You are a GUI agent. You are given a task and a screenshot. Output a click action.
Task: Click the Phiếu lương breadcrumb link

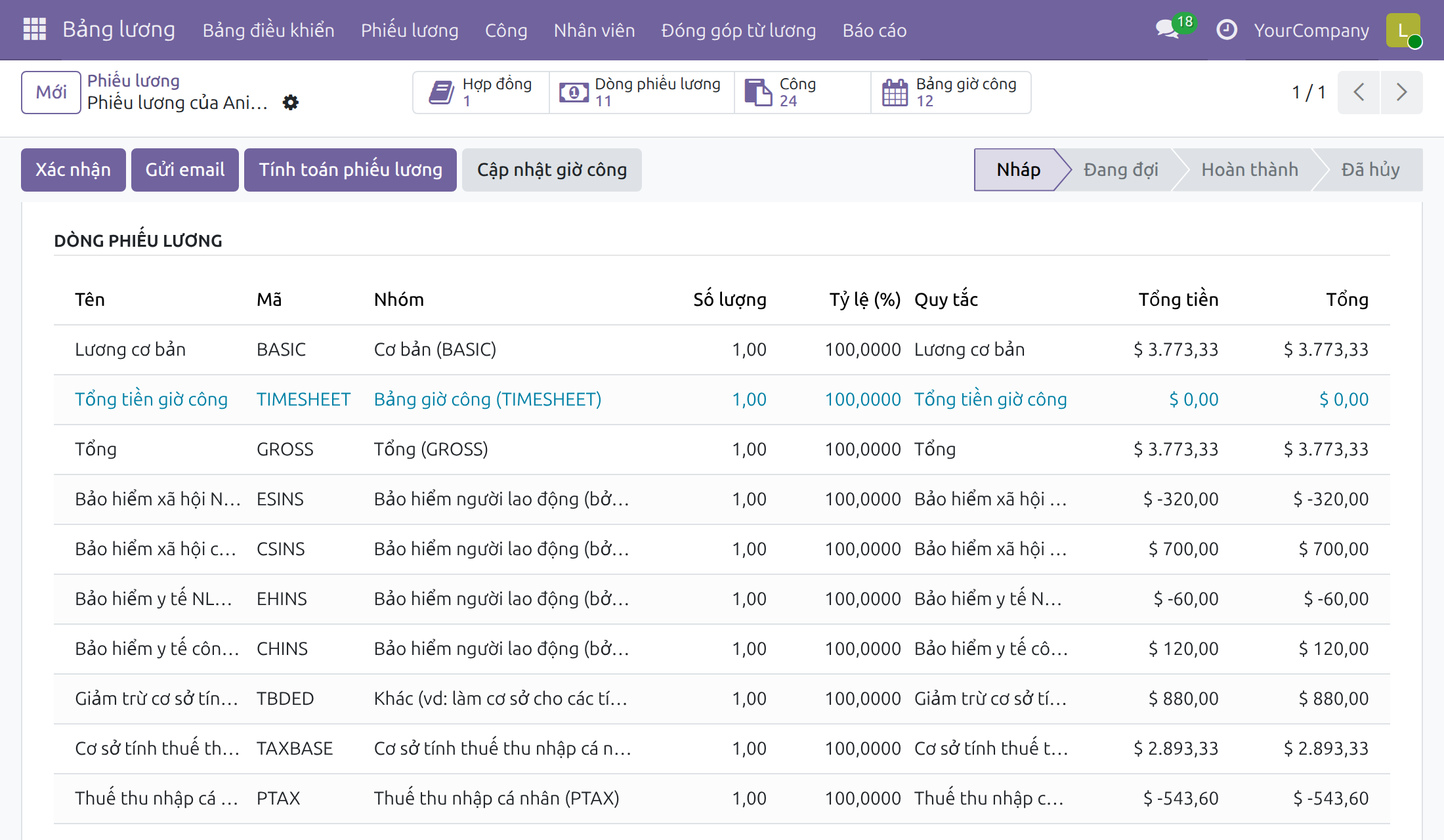133,81
